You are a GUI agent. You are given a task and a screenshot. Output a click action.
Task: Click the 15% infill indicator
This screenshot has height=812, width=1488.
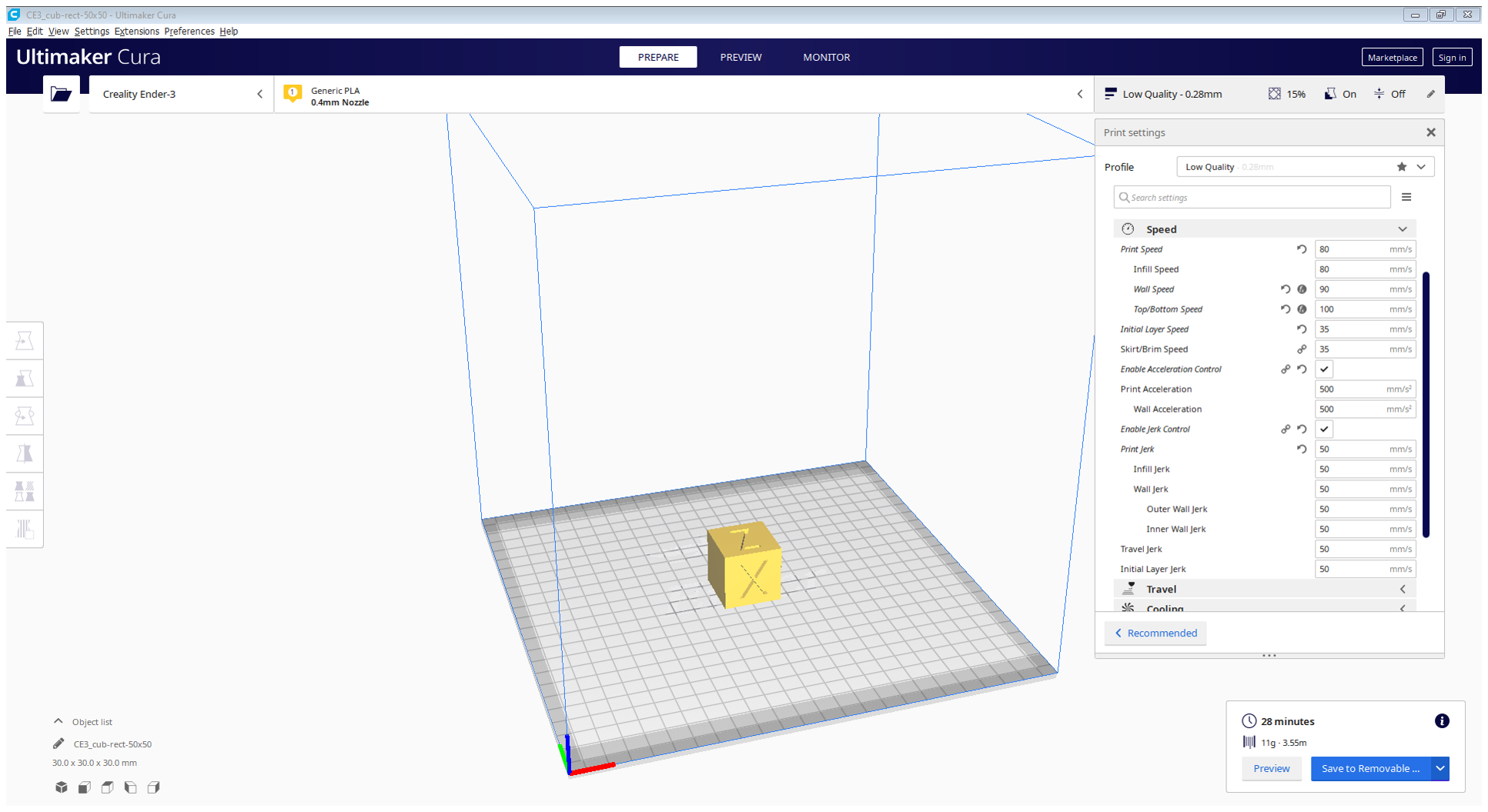1287,94
